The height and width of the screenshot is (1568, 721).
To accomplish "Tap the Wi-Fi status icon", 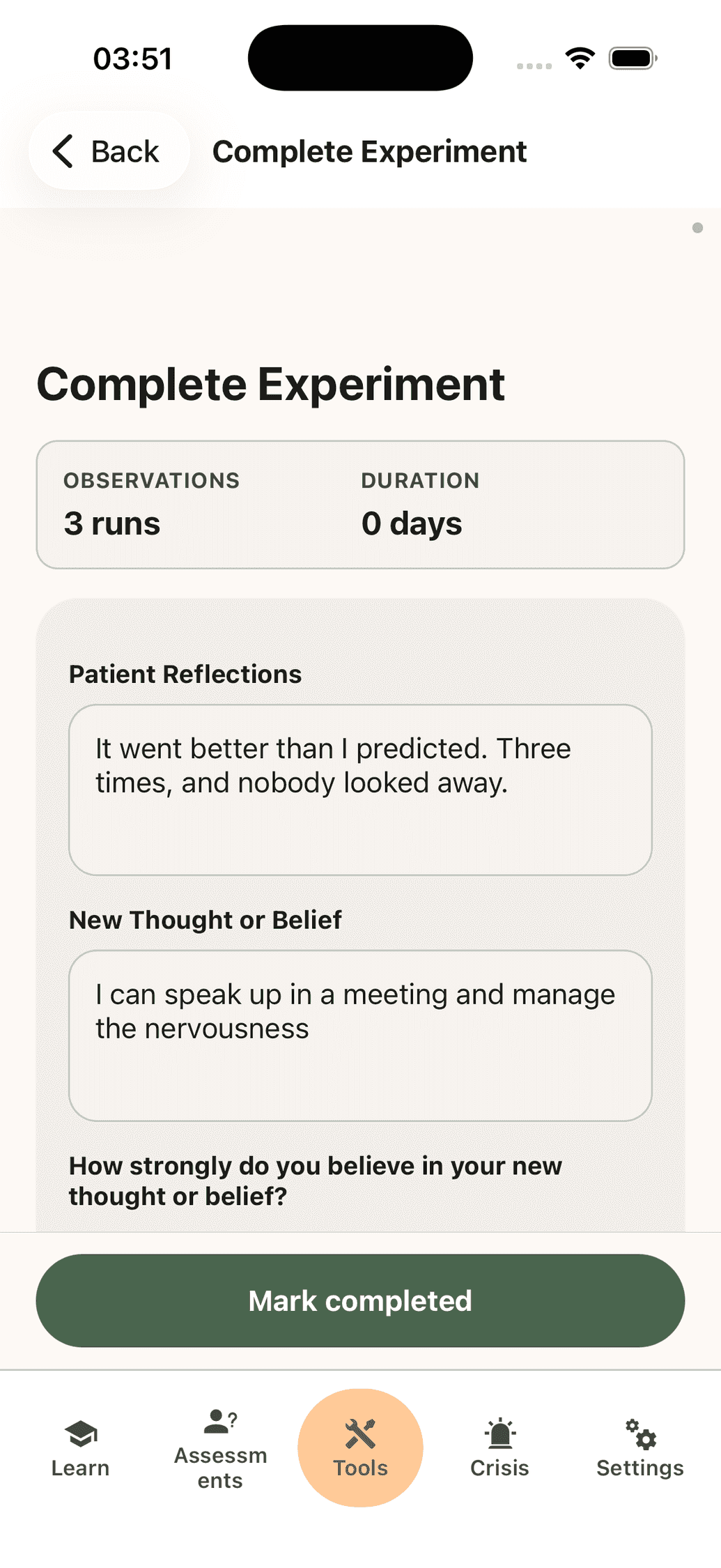I will tap(580, 59).
